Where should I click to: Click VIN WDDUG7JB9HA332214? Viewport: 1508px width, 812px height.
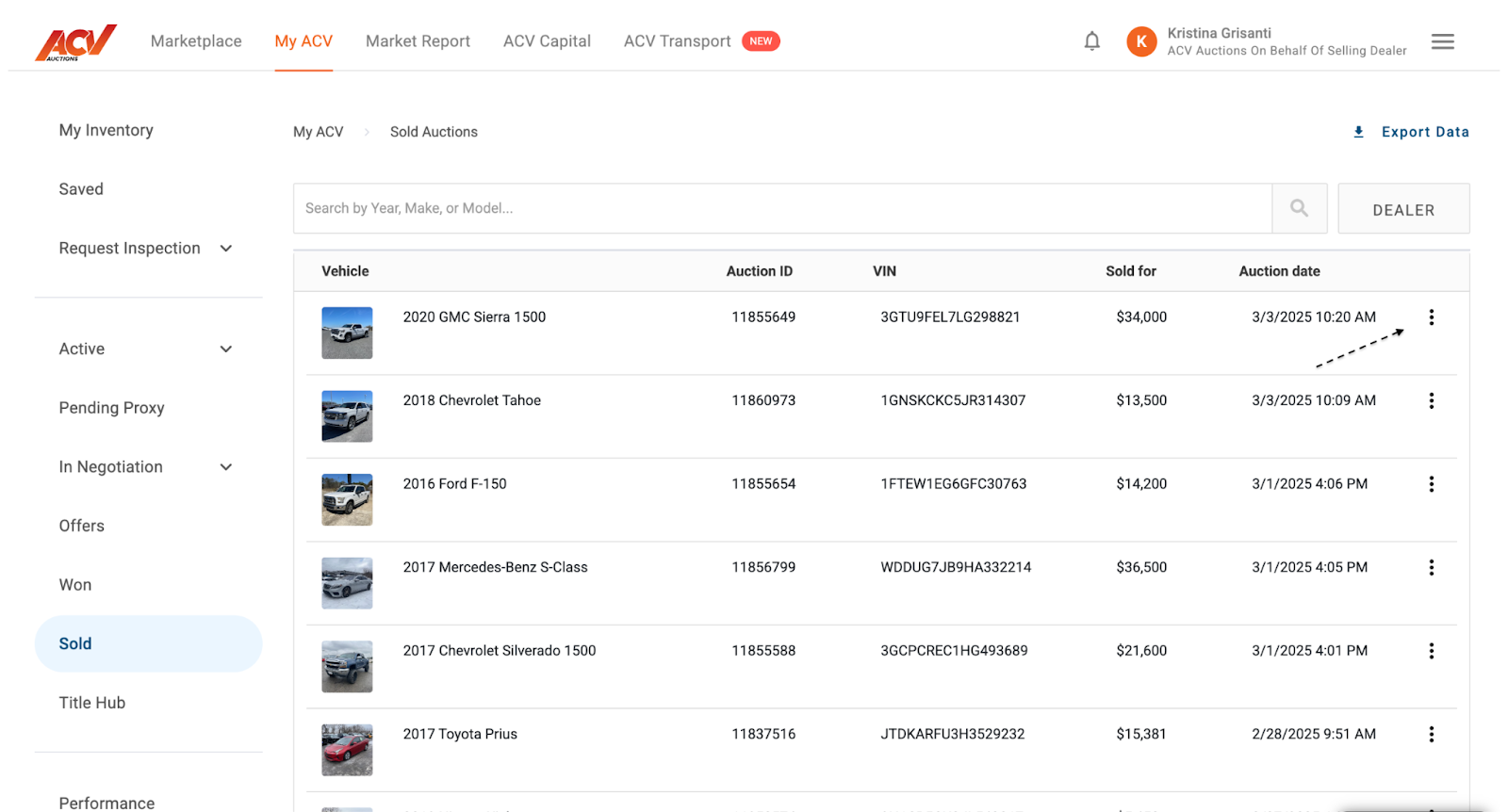[956, 567]
